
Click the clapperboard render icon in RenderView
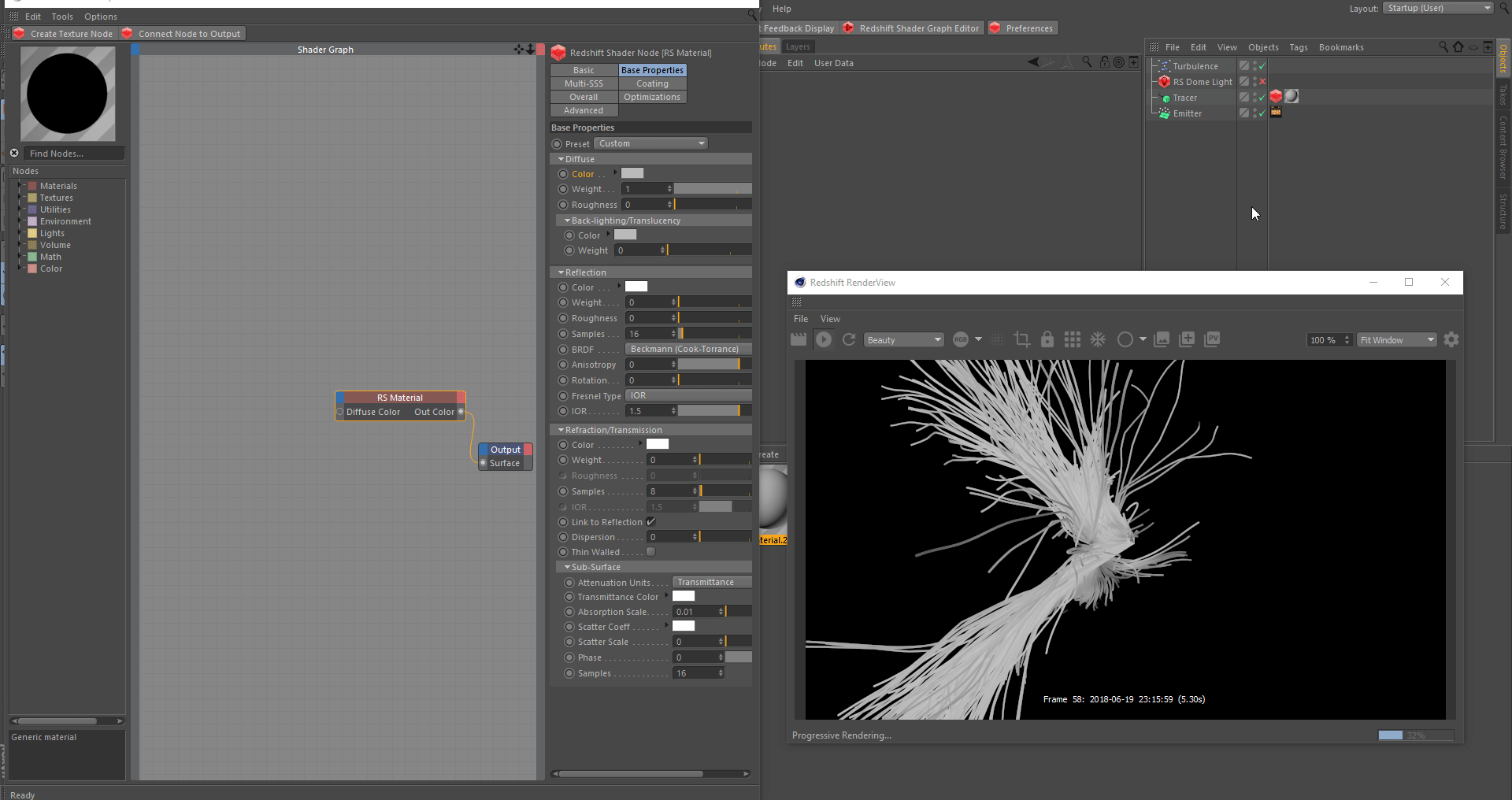point(799,339)
